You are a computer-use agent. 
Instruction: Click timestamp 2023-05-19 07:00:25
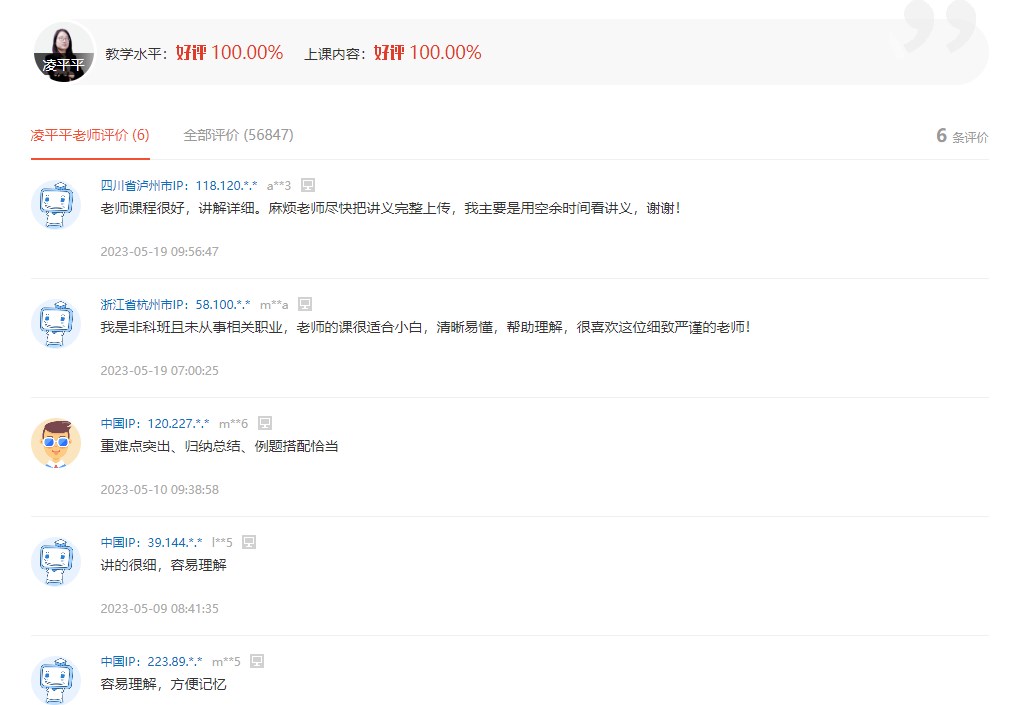pos(160,371)
